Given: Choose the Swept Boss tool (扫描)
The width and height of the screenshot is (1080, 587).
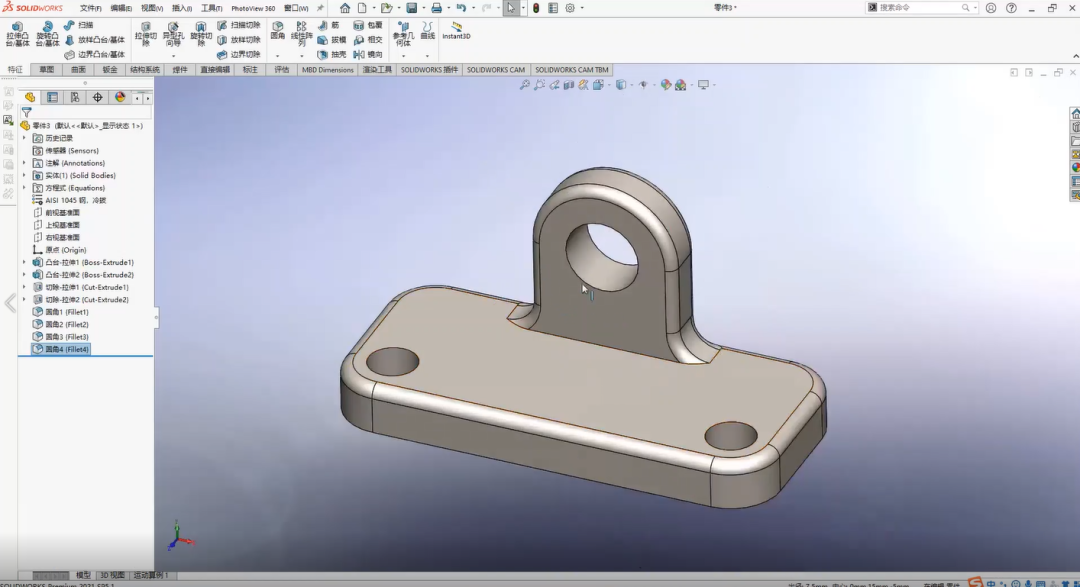Looking at the screenshot, I should [x=79, y=25].
